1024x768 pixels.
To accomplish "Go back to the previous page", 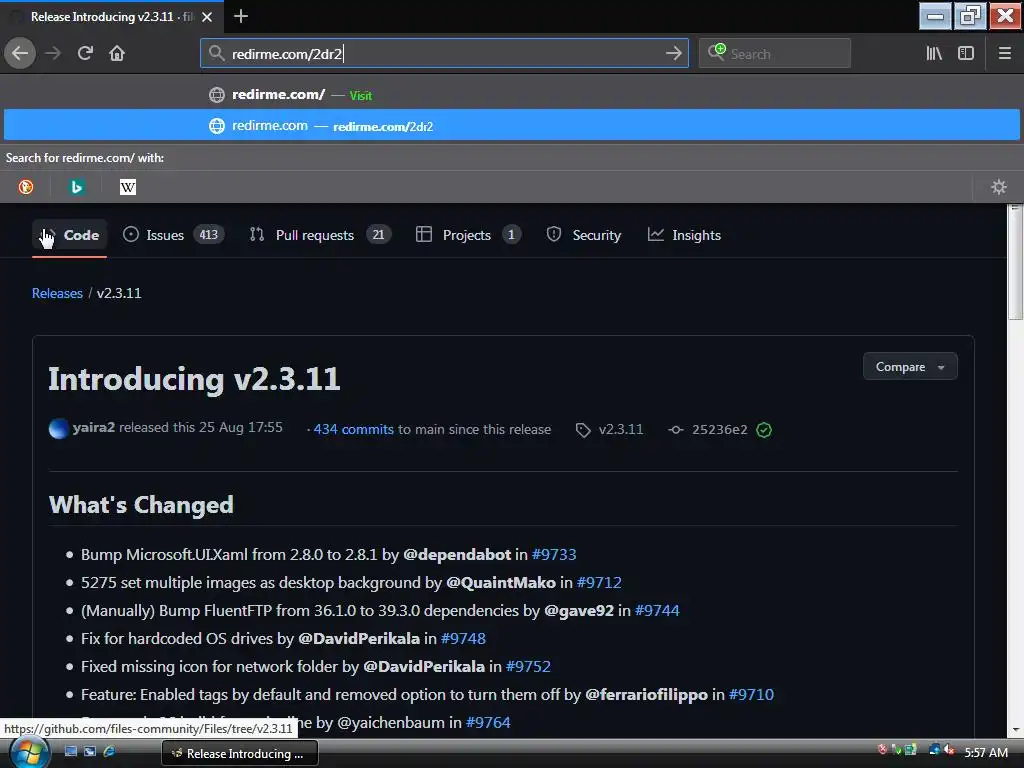I will click(x=20, y=53).
